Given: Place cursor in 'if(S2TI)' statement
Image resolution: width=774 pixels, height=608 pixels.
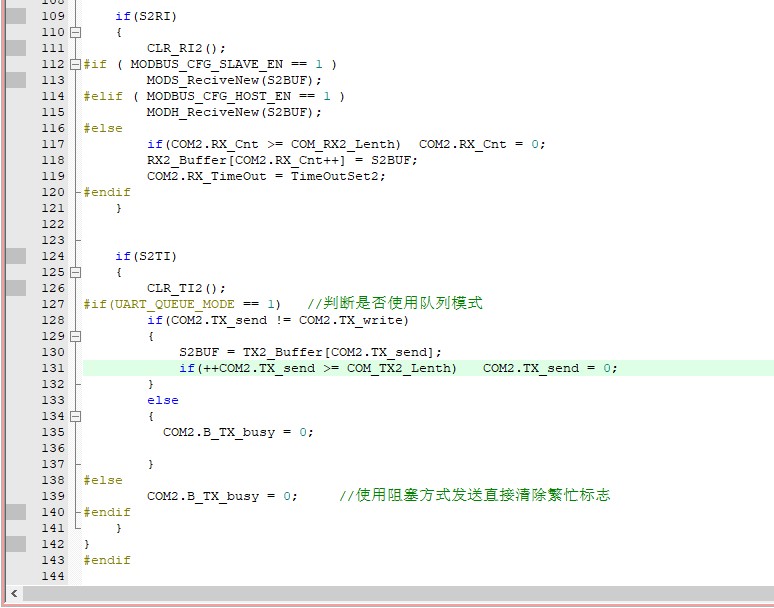Looking at the screenshot, I should tap(146, 256).
